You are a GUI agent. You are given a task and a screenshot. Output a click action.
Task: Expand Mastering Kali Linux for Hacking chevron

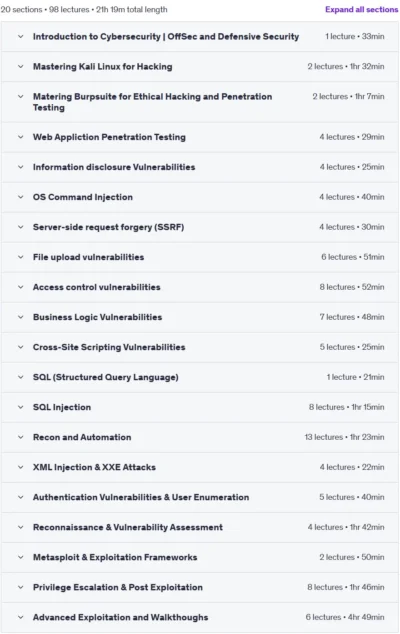(21, 66)
